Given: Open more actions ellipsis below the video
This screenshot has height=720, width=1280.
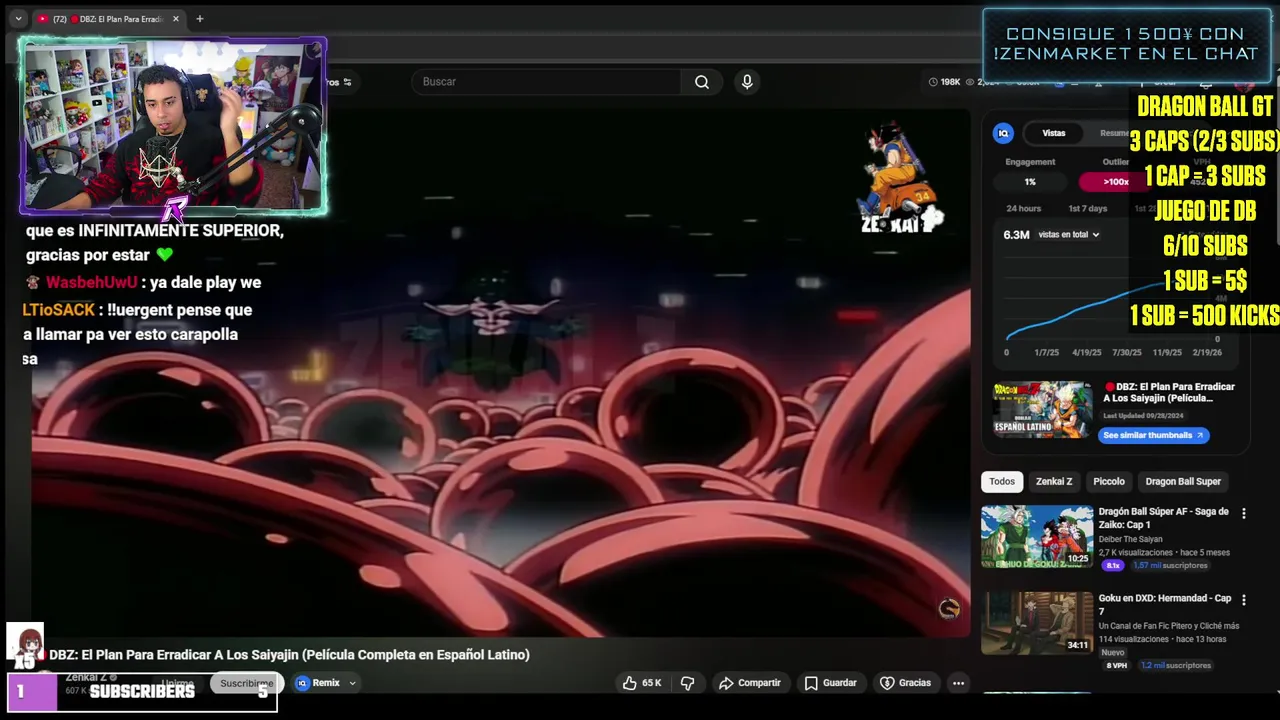Looking at the screenshot, I should 958,683.
